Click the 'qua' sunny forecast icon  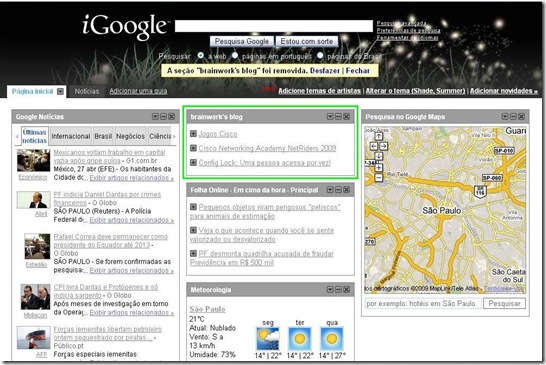pos(332,338)
